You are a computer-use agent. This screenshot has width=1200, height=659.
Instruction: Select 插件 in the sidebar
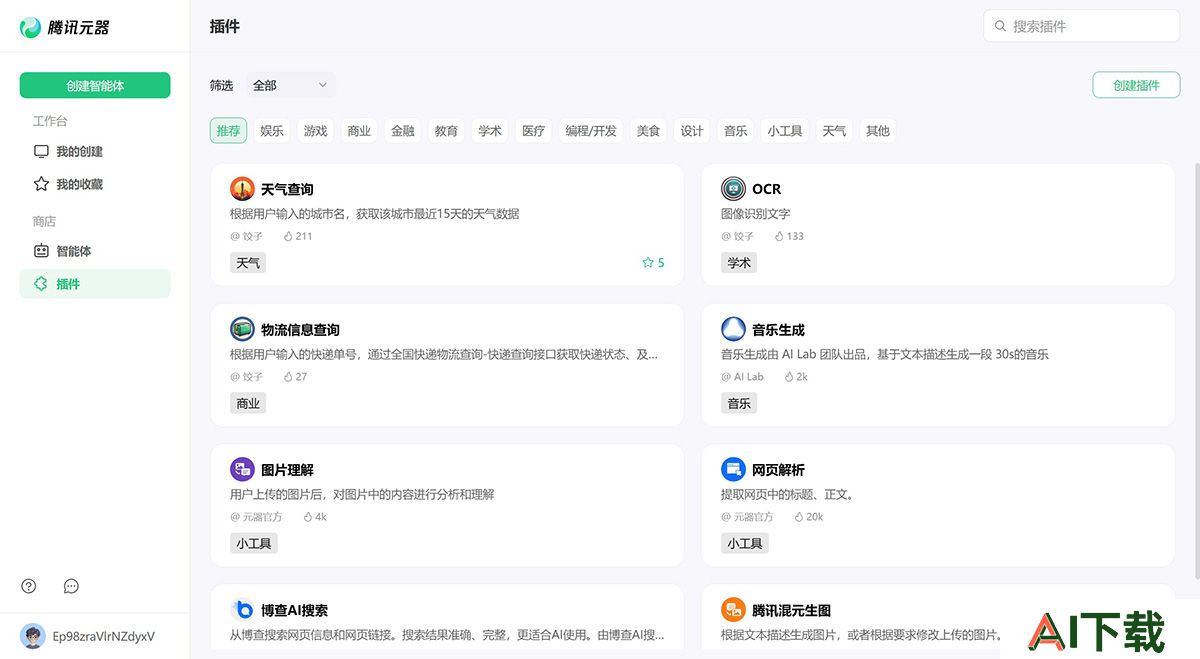coord(95,284)
